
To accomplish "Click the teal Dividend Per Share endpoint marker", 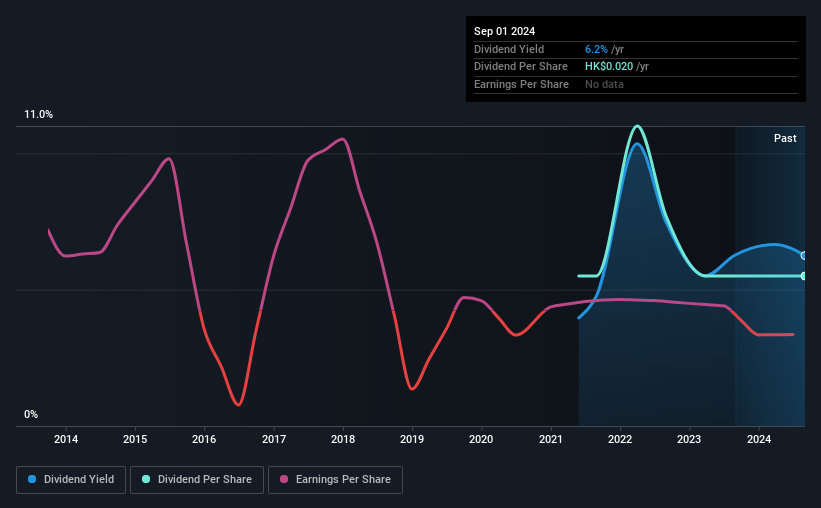I will pyautogui.click(x=804, y=276).
